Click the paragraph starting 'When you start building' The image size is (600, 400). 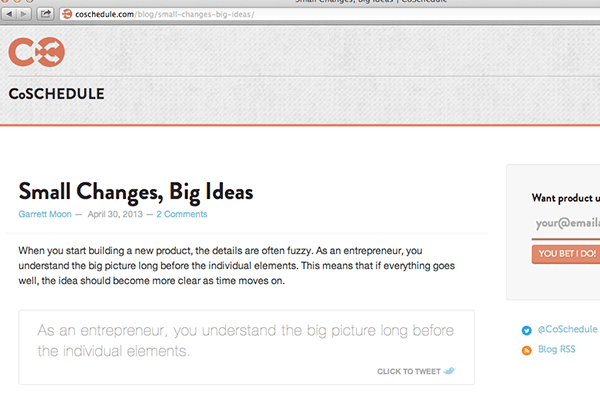(236, 266)
